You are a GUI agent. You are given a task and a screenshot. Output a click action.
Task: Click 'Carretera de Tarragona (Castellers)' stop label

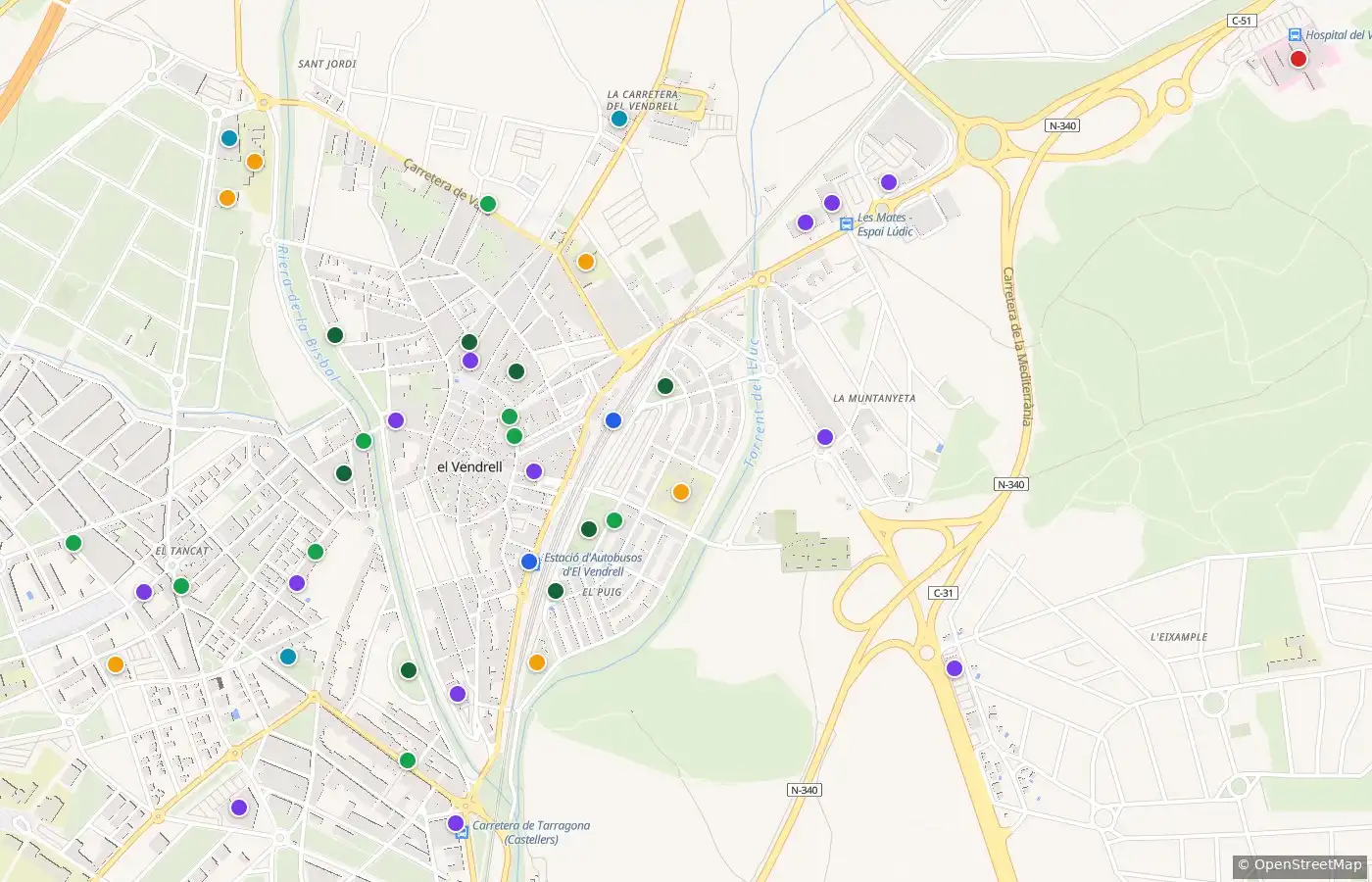(x=531, y=832)
